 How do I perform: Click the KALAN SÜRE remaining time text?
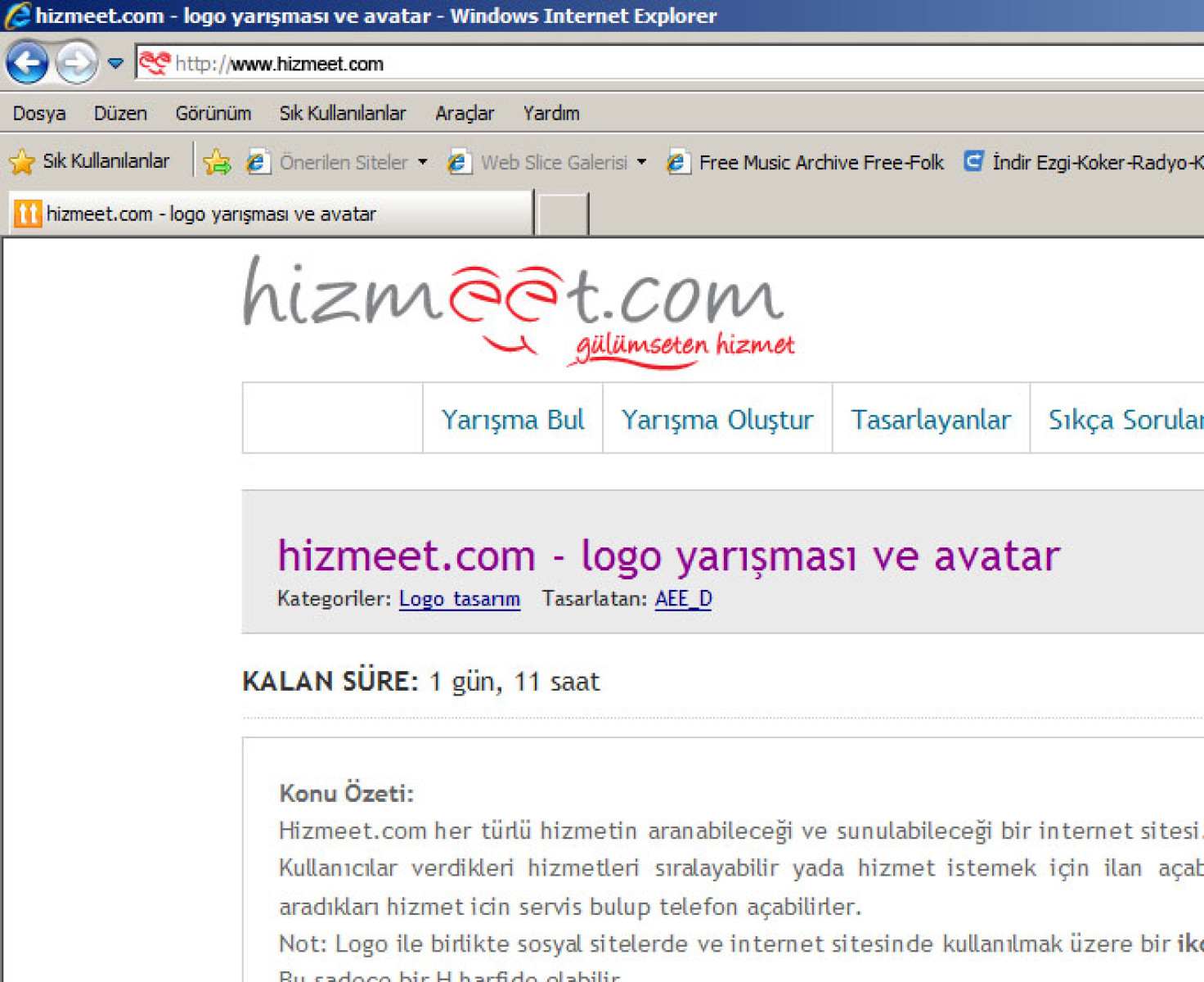click(x=421, y=681)
